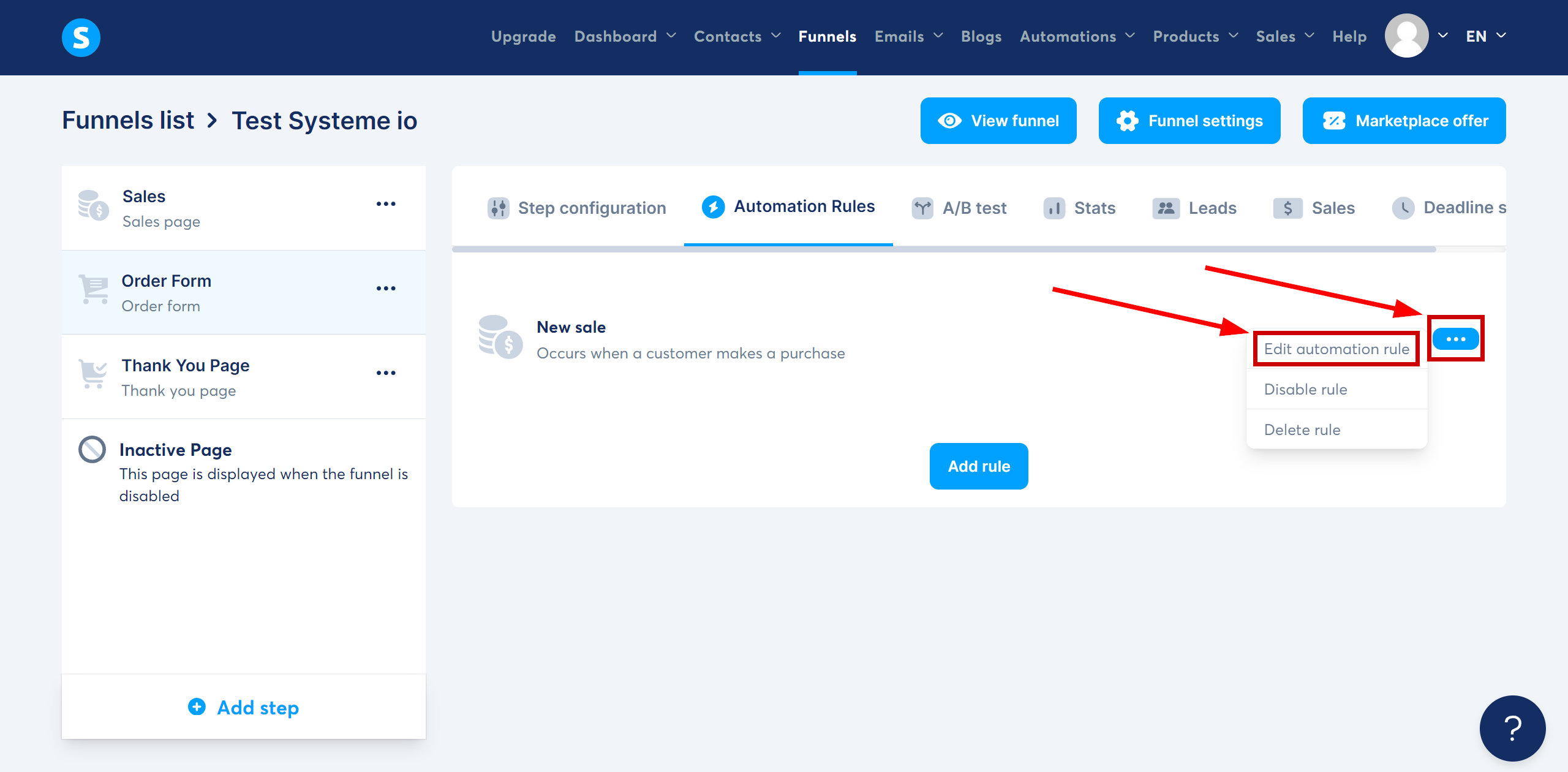Click the View funnel button
Viewport: 1568px width, 772px height.
(x=998, y=121)
